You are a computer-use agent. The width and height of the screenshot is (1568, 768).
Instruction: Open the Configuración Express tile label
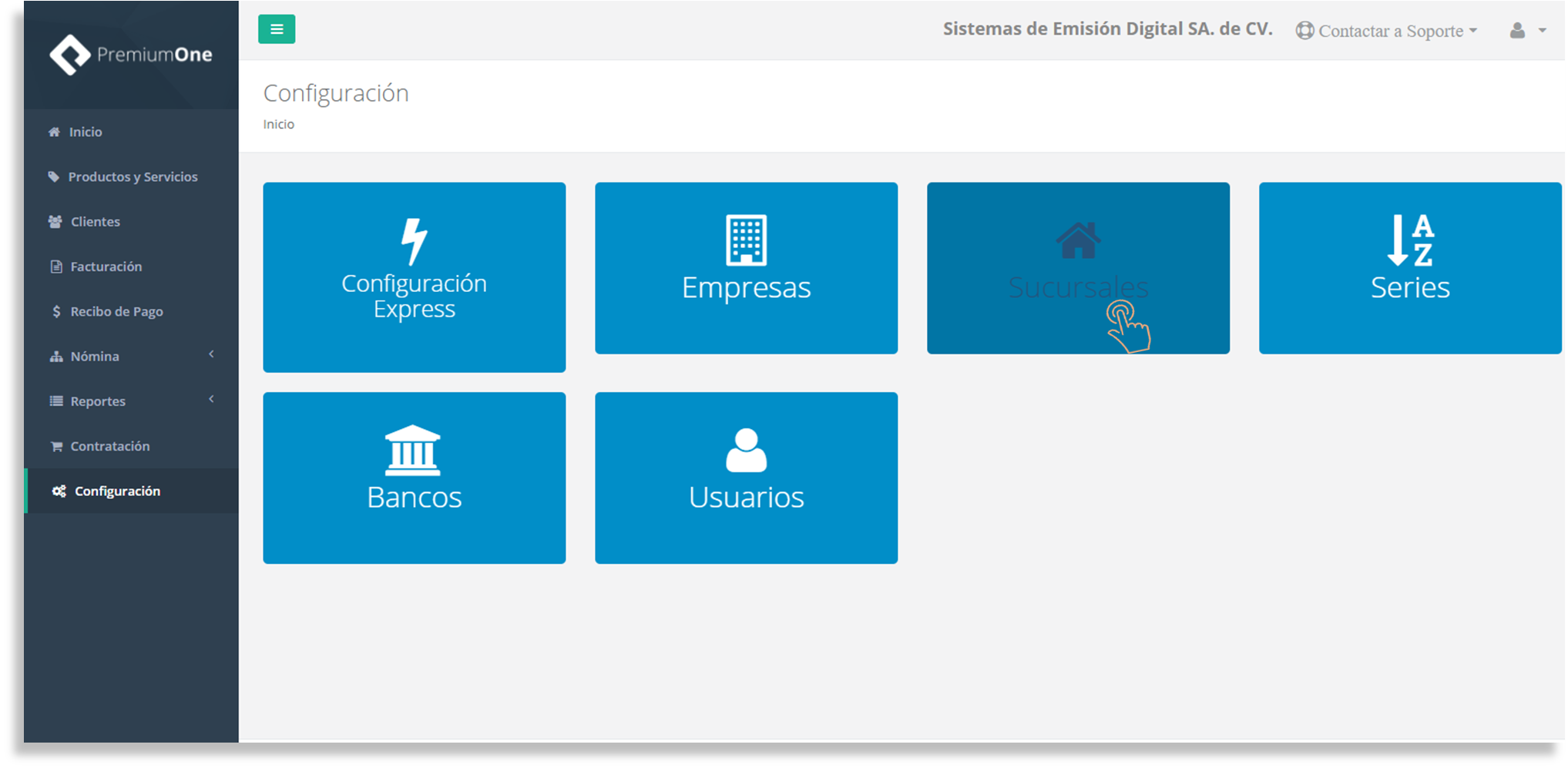tap(415, 296)
